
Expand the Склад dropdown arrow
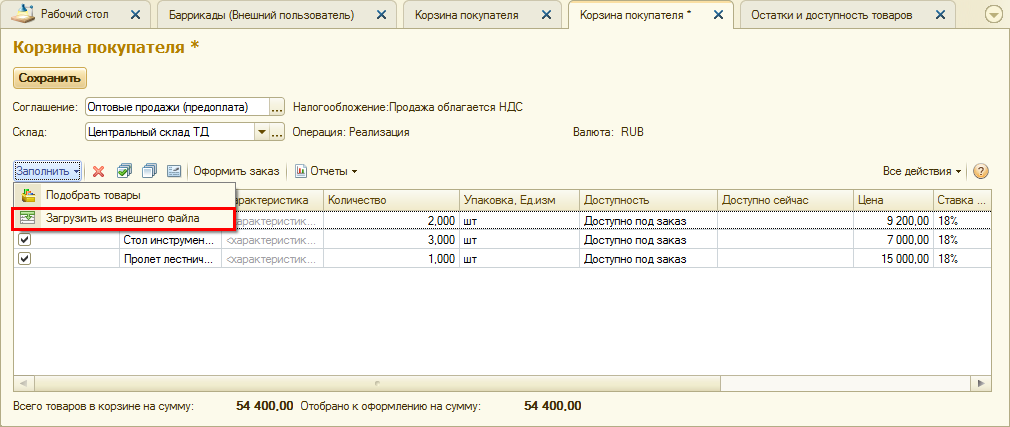[x=262, y=131]
